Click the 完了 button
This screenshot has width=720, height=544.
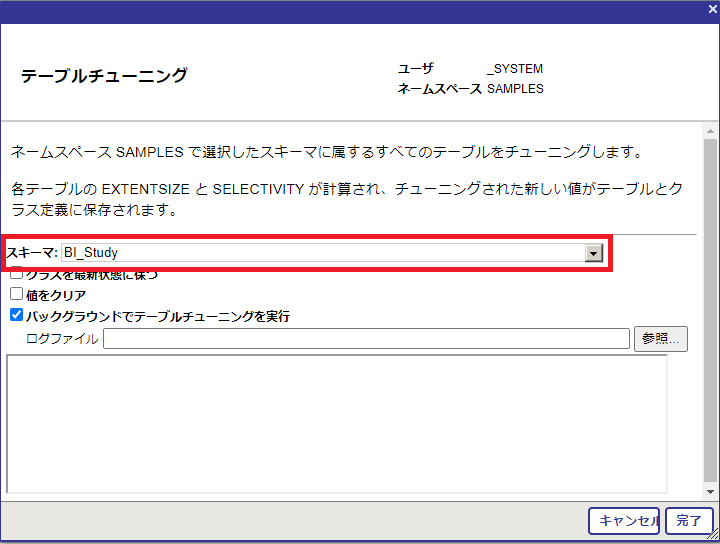click(689, 520)
